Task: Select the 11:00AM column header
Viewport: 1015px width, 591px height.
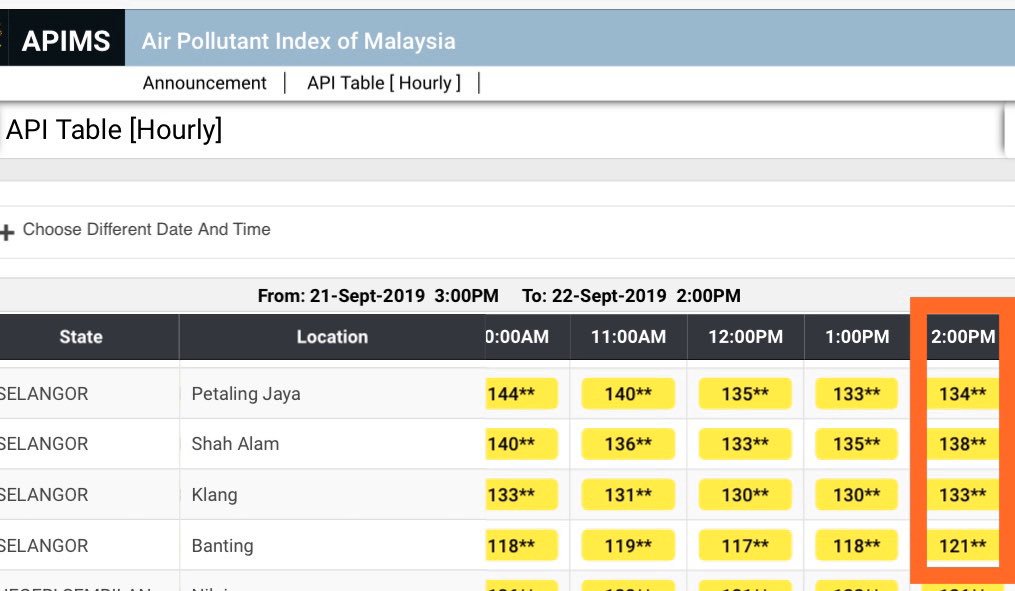Action: pos(629,337)
